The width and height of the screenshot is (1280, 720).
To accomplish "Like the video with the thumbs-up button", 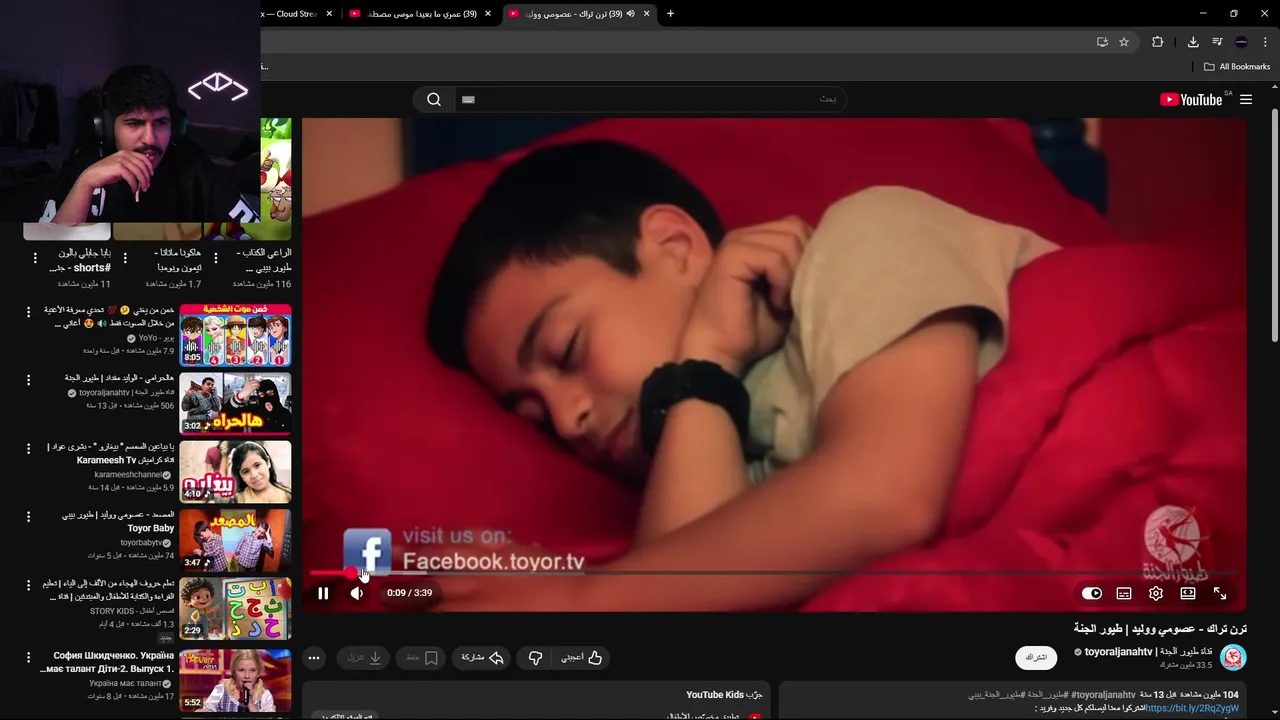I will tap(581, 657).
